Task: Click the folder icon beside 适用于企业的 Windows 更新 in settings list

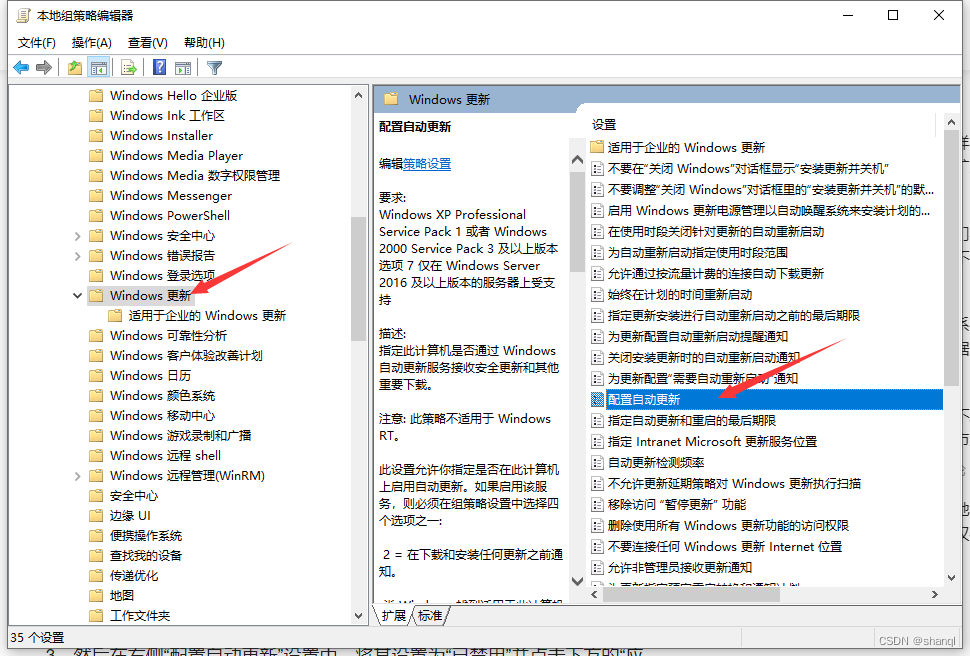Action: pos(597,147)
